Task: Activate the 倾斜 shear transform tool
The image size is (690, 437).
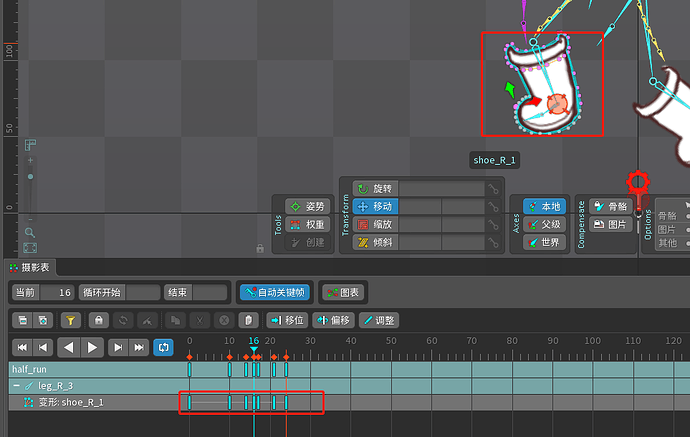Action: point(375,242)
